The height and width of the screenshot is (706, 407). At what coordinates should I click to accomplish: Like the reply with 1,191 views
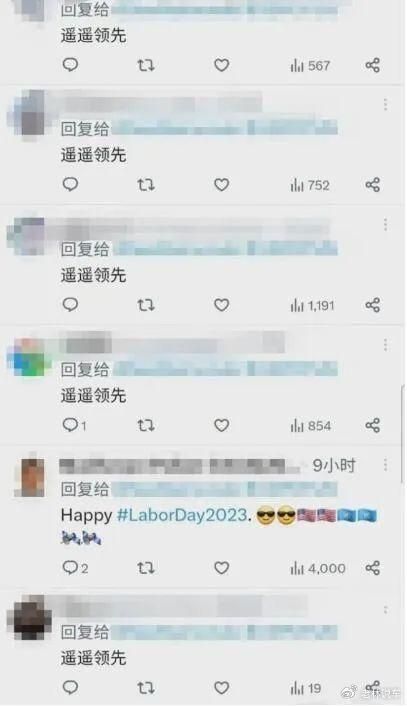pyautogui.click(x=221, y=305)
